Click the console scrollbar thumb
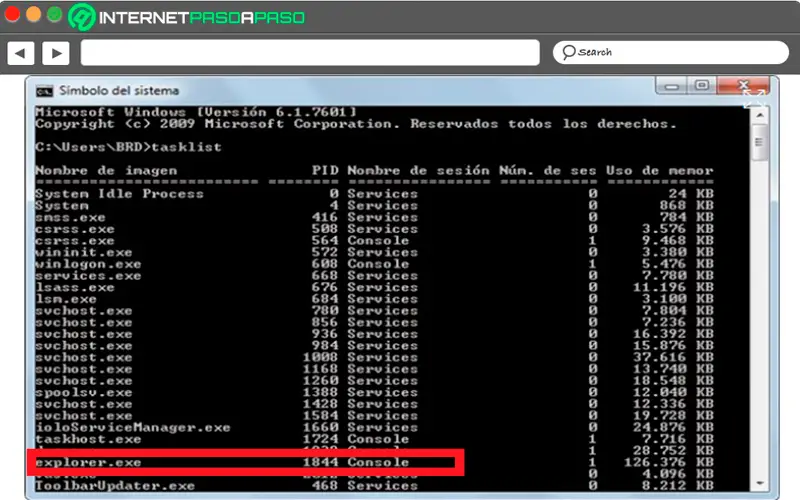The image size is (800, 500). click(x=760, y=142)
